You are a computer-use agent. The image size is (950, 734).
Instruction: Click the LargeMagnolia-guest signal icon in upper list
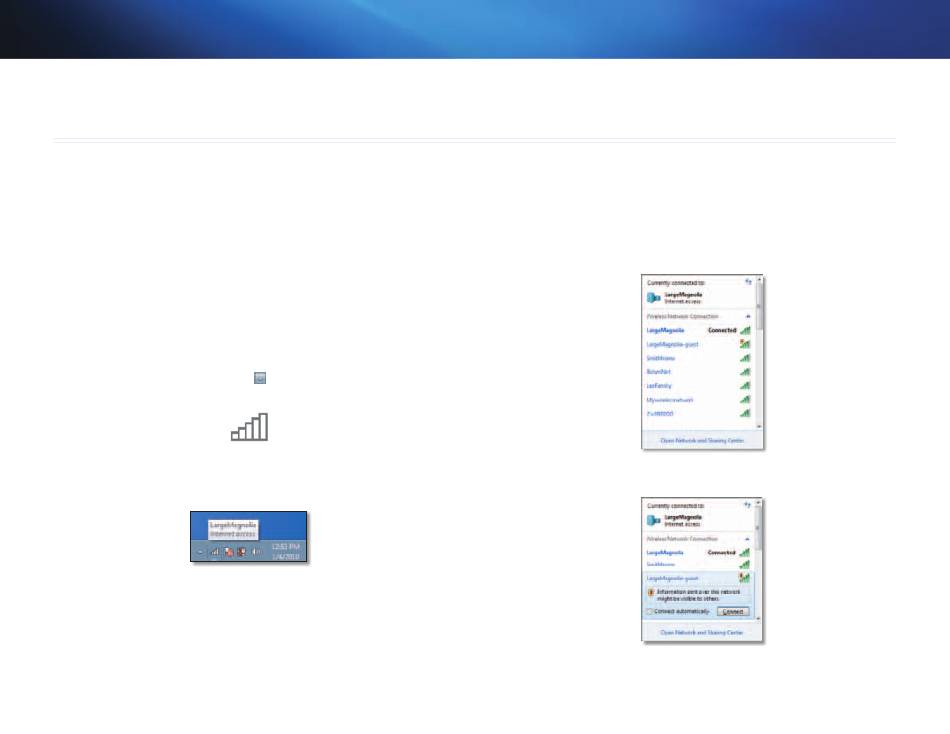coord(744,344)
